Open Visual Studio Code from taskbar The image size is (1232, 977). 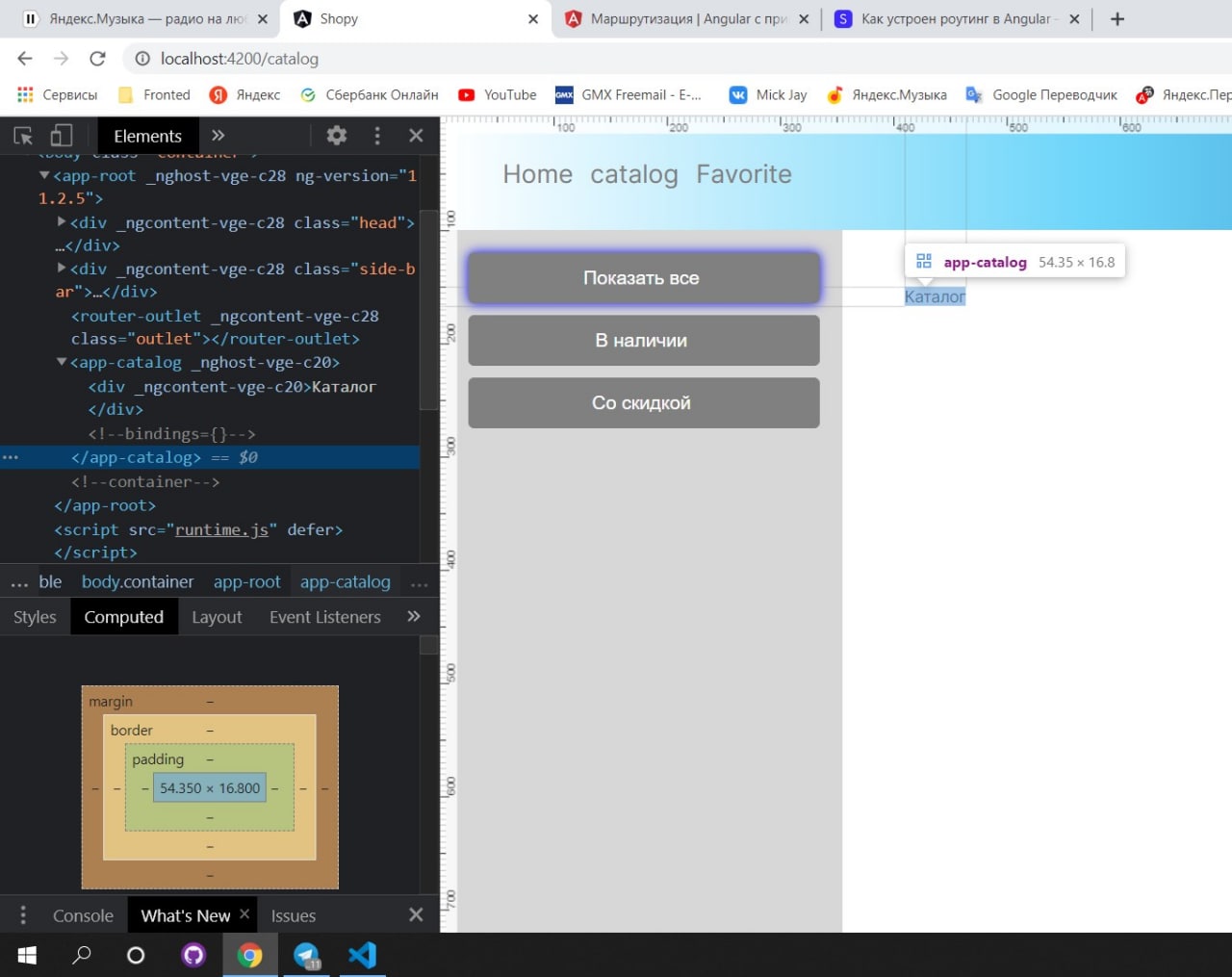[x=362, y=955]
